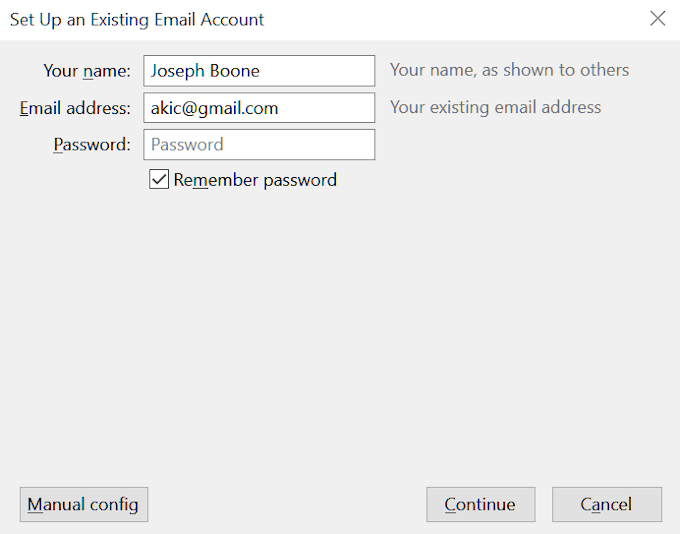Cancel the account setup
This screenshot has width=680, height=534.
tap(606, 504)
